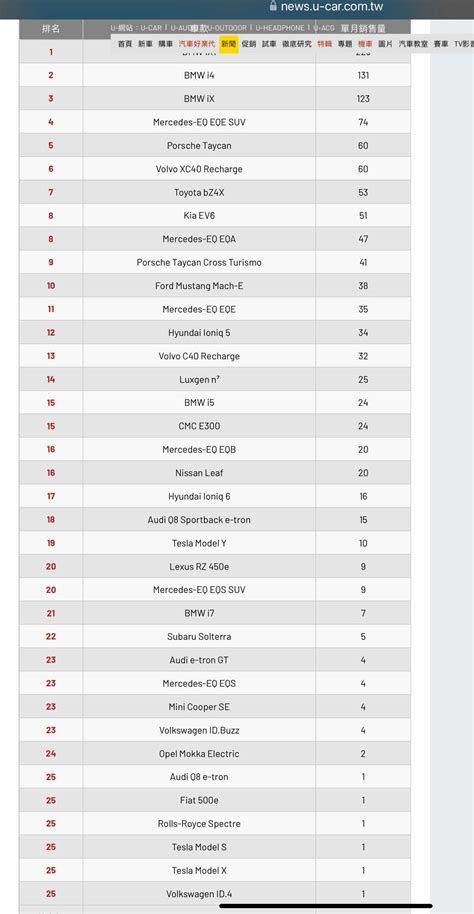Tap the home indicator bar at bottom
Image resolution: width=474 pixels, height=914 pixels.
pos(326,906)
